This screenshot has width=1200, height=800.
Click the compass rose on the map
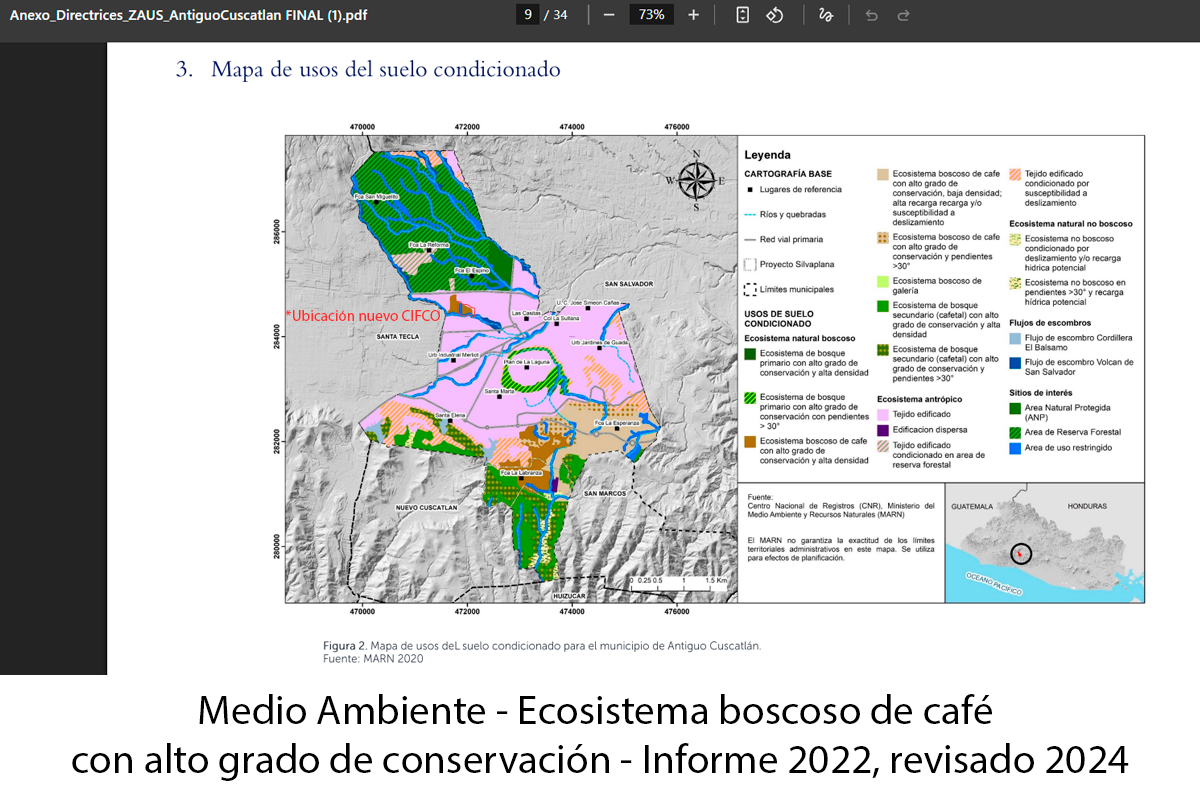coord(697,180)
